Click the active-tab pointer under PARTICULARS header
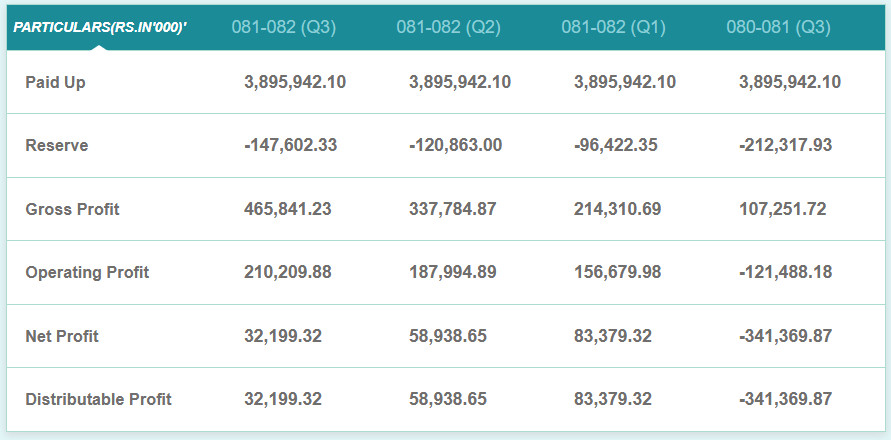Viewport: 891px width, 440px height. click(x=99, y=47)
